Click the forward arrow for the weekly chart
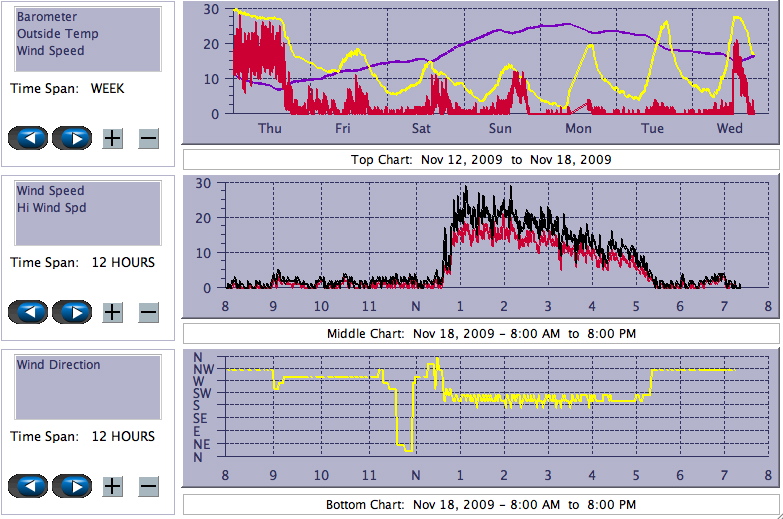This screenshot has width=783, height=519. click(72, 138)
